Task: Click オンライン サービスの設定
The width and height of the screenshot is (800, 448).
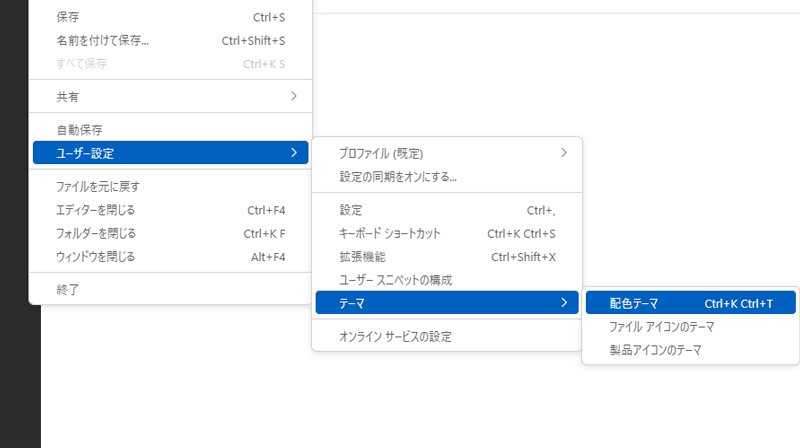Action: point(447,337)
